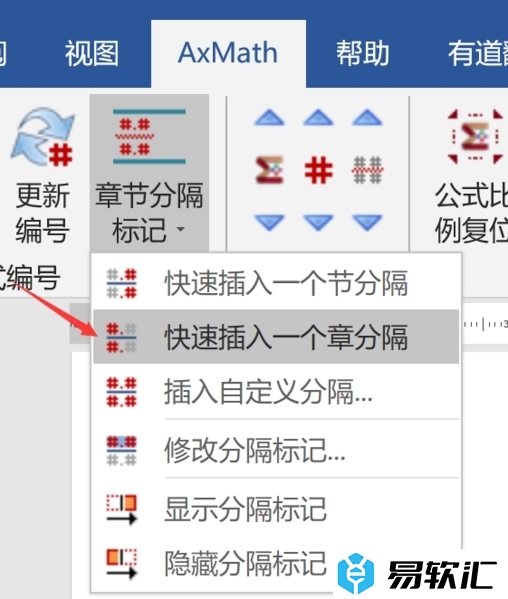This screenshot has height=599, width=508.
Task: Click the down arrow below the gray double-hash icon
Action: [x=367, y=223]
